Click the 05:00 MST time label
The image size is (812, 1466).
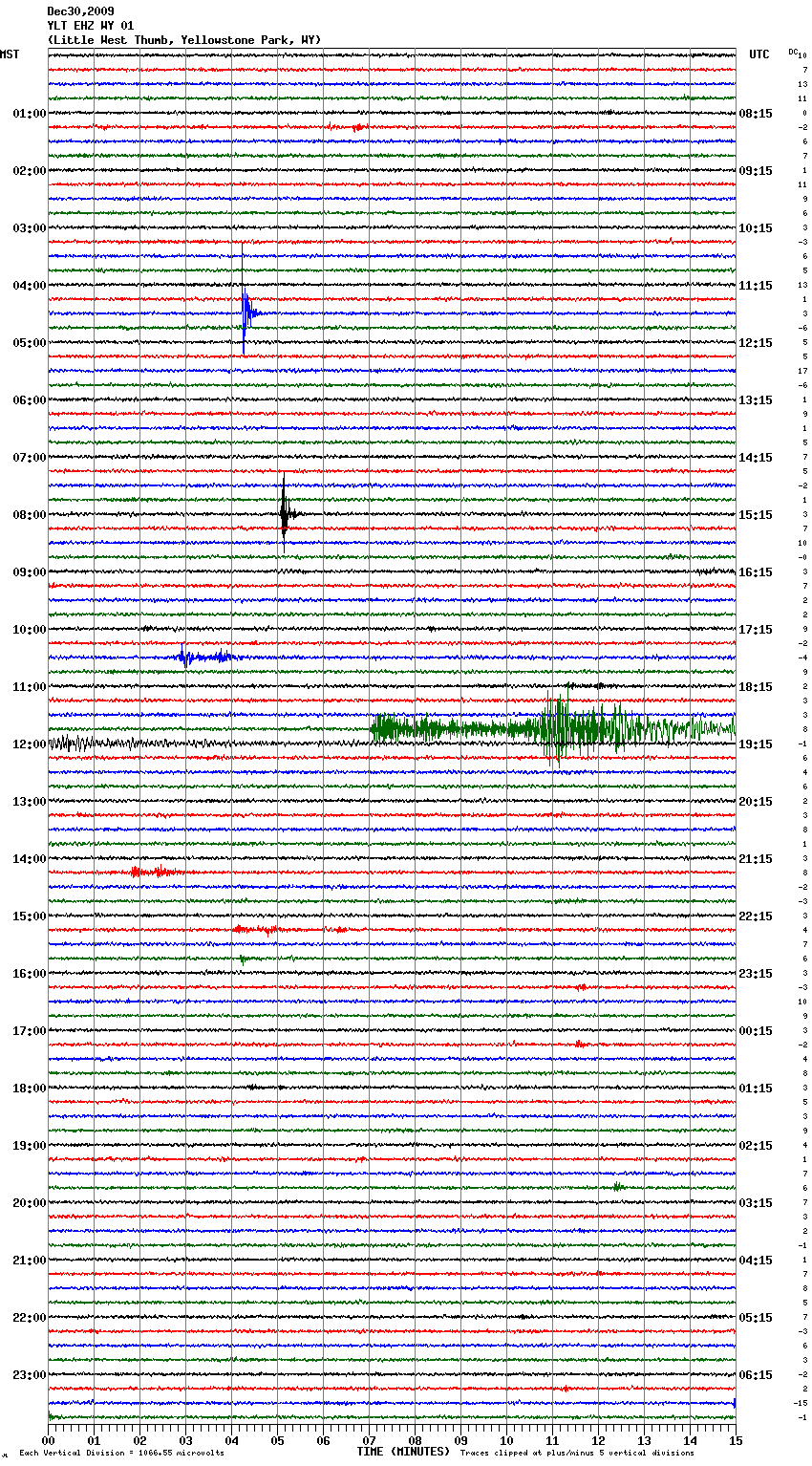coord(29,343)
